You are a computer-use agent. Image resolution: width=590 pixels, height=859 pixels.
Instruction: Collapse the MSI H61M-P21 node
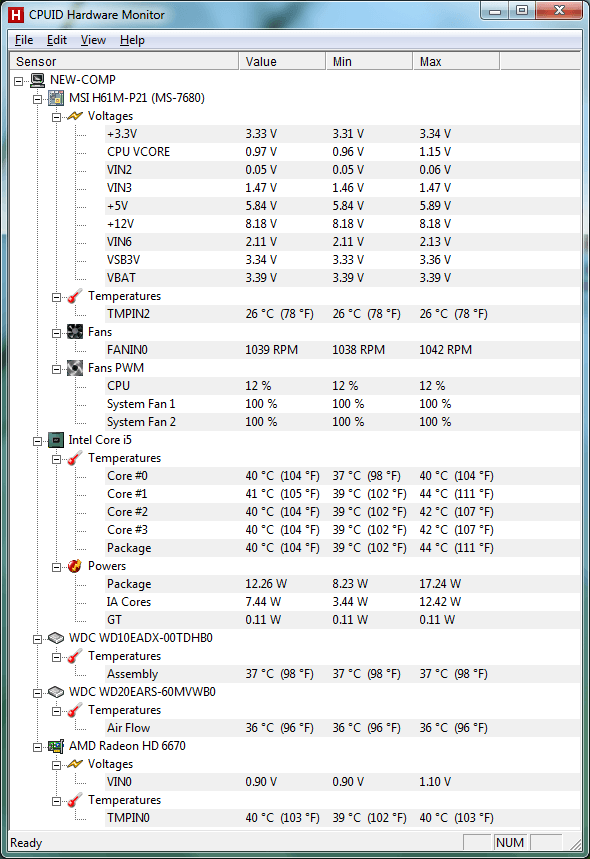(37, 99)
